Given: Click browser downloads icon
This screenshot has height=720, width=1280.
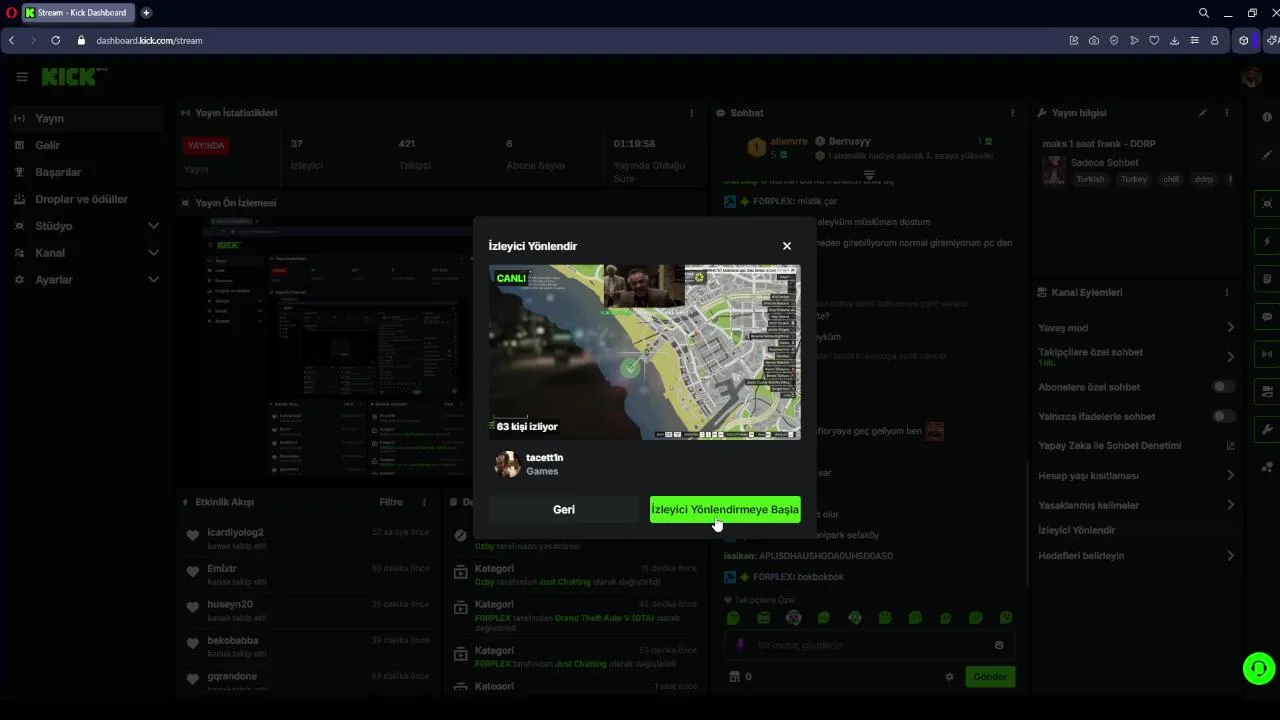Looking at the screenshot, I should pyautogui.click(x=1174, y=40).
